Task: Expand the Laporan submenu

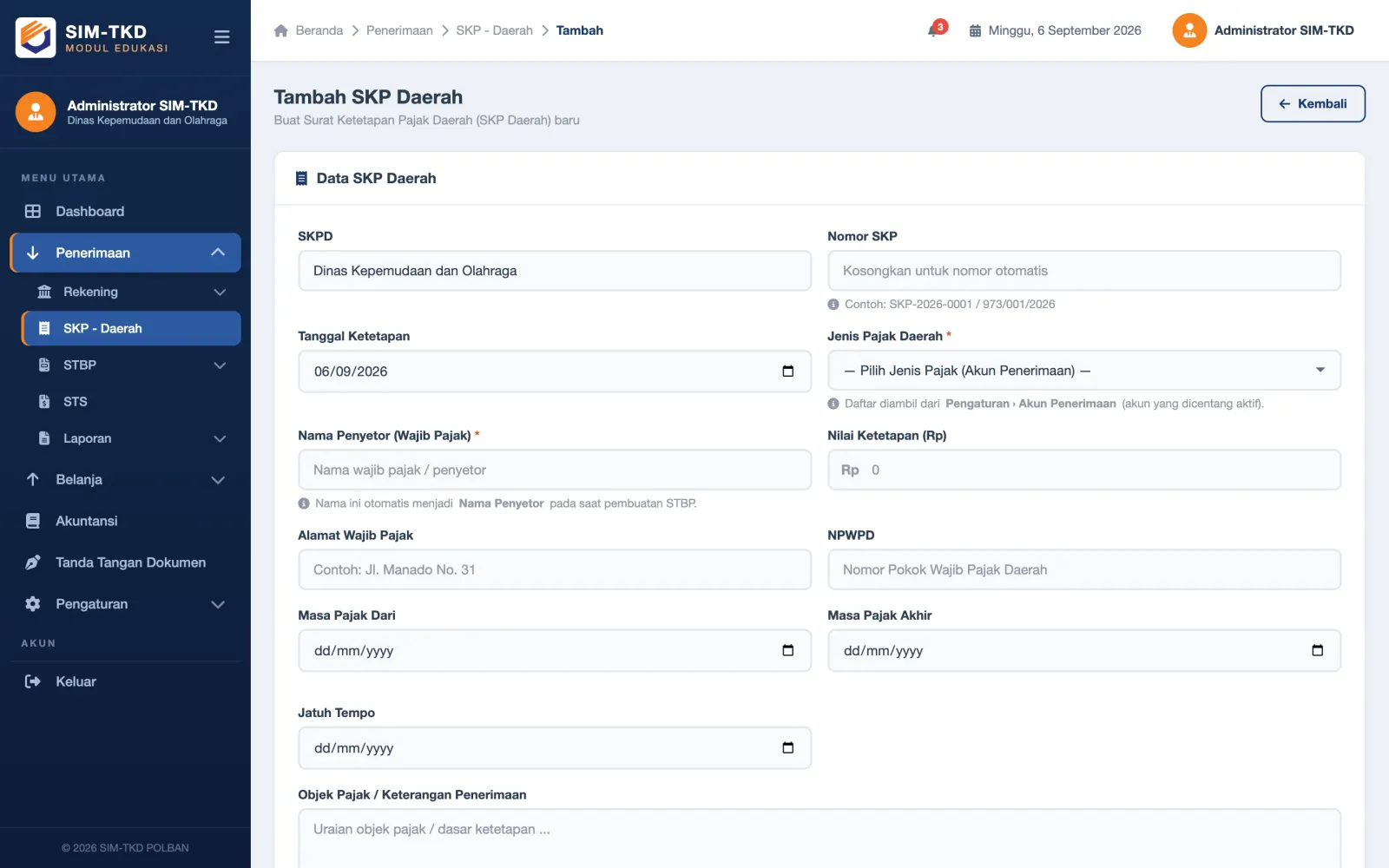Action: coord(131,438)
